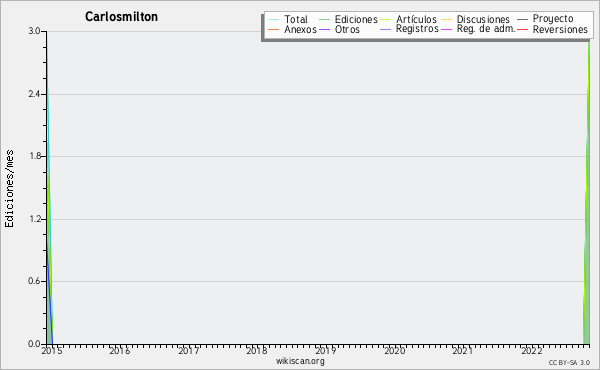Screen dimensions: 600x370
Task: Click the 1.8 y-axis value
Action: [34, 156]
